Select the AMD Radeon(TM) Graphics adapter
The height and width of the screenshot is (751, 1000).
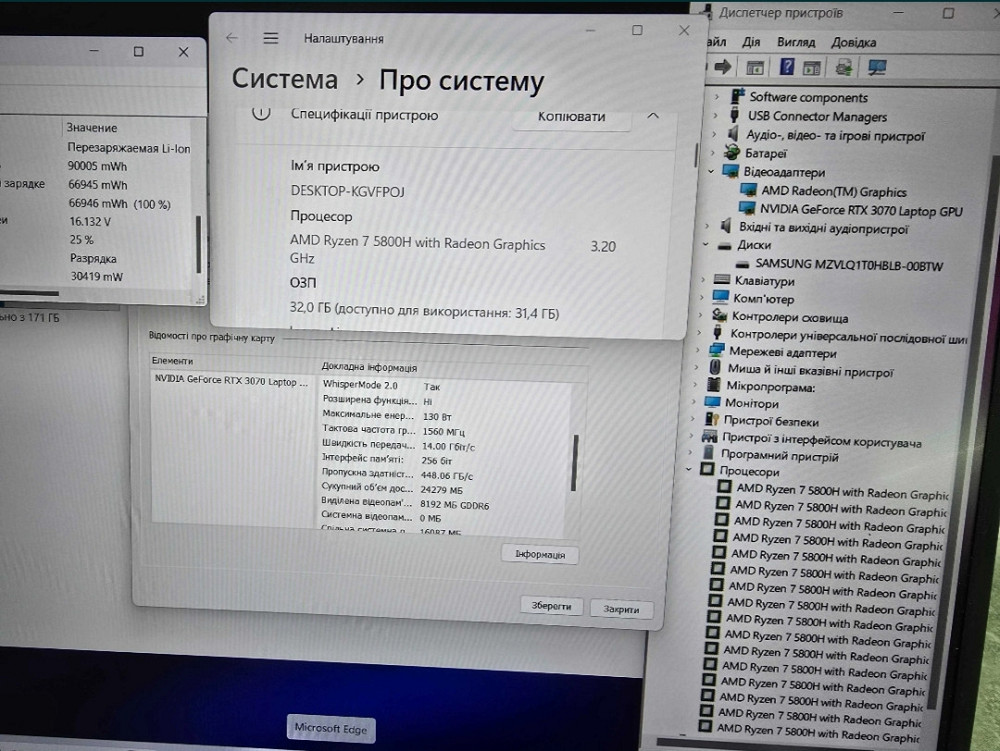(x=833, y=191)
